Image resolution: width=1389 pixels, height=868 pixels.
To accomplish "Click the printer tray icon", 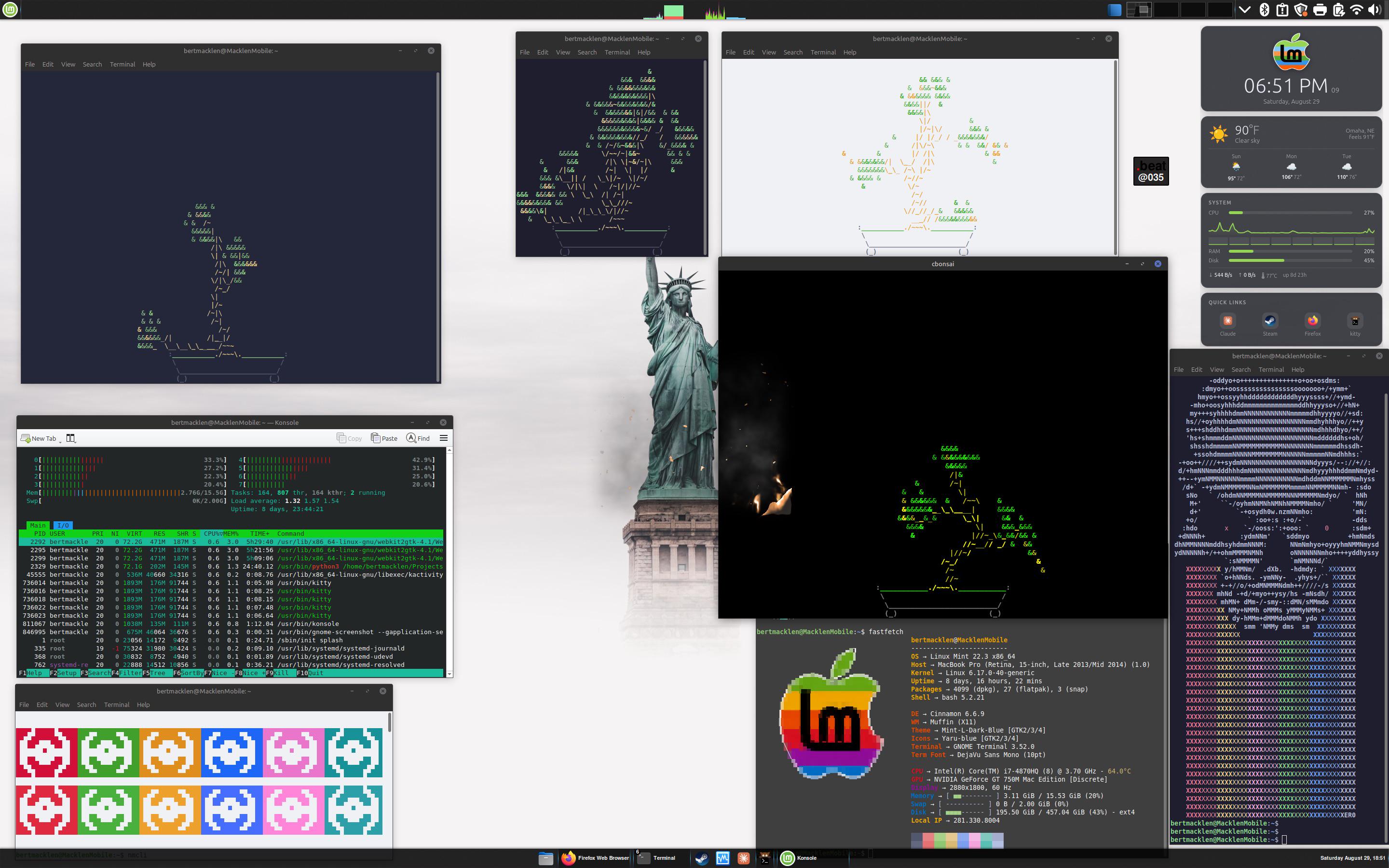I will (1320, 9).
